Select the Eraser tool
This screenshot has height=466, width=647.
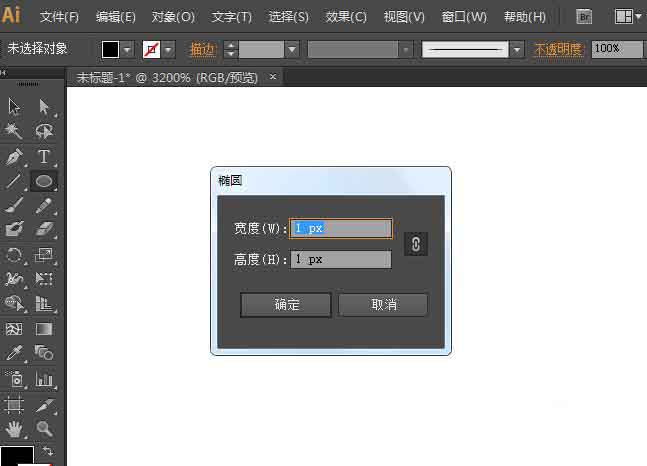[44, 229]
